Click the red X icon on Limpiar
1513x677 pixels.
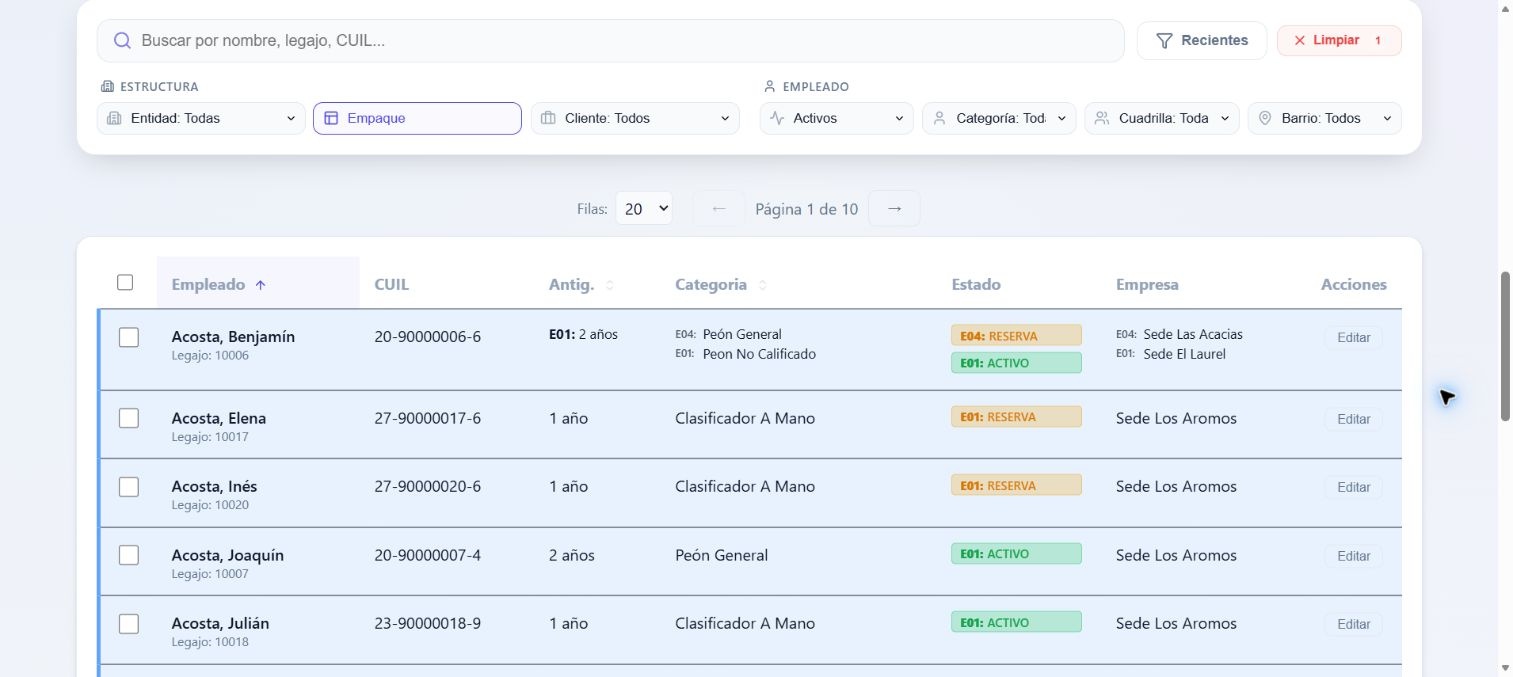point(1300,41)
